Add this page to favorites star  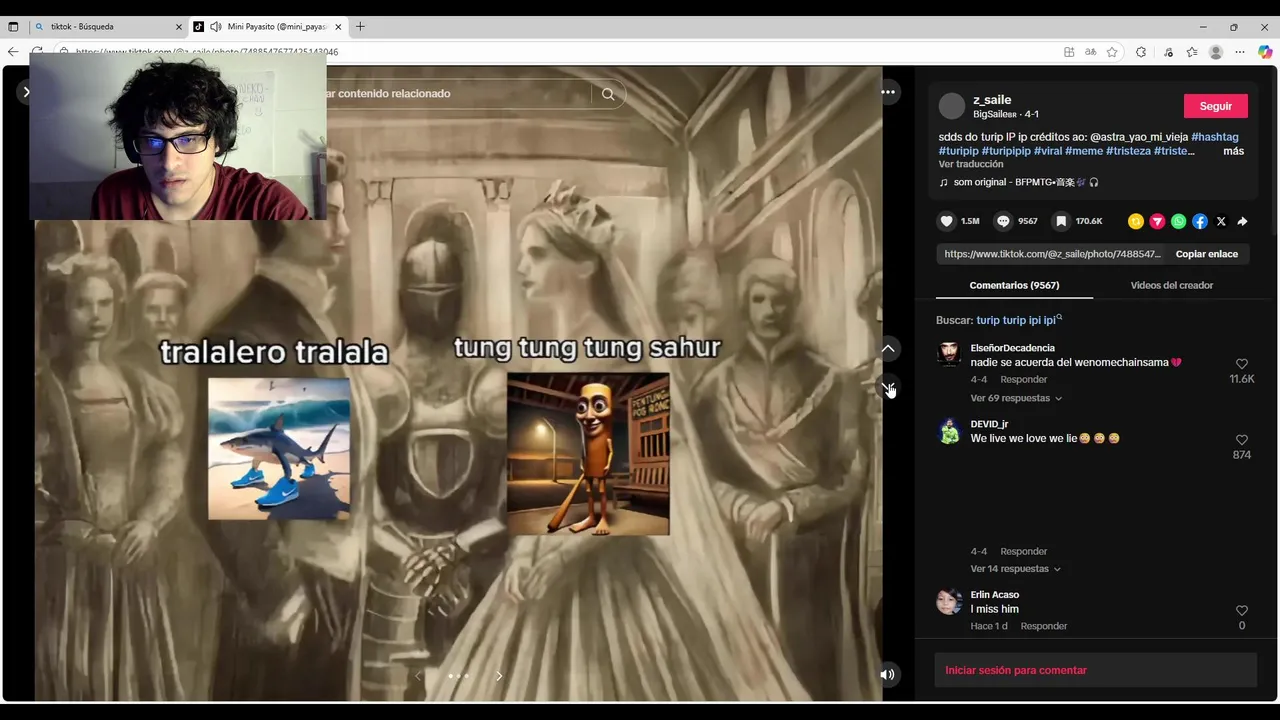pyautogui.click(x=1112, y=52)
